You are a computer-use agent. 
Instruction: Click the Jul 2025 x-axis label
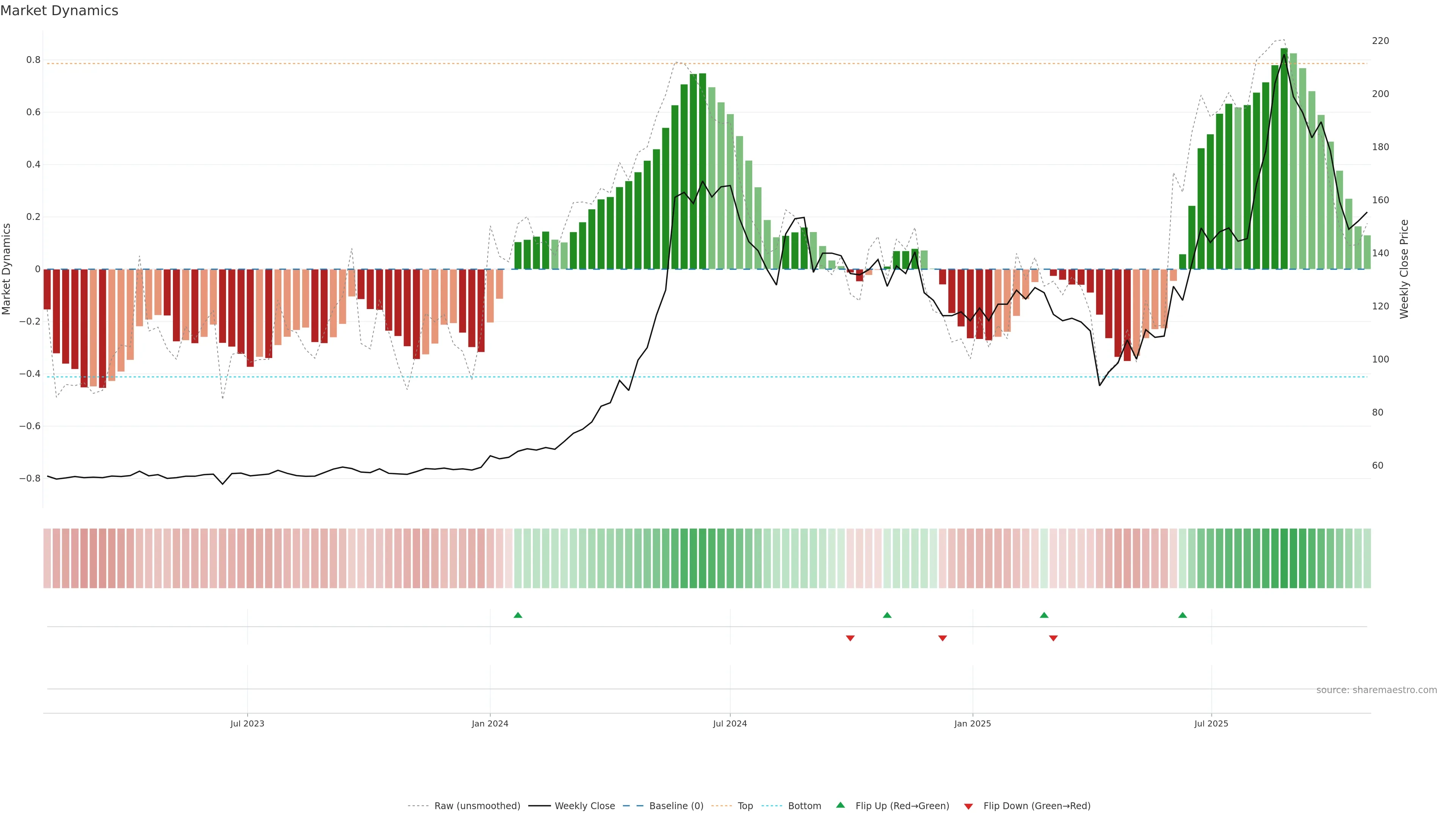click(x=1211, y=723)
